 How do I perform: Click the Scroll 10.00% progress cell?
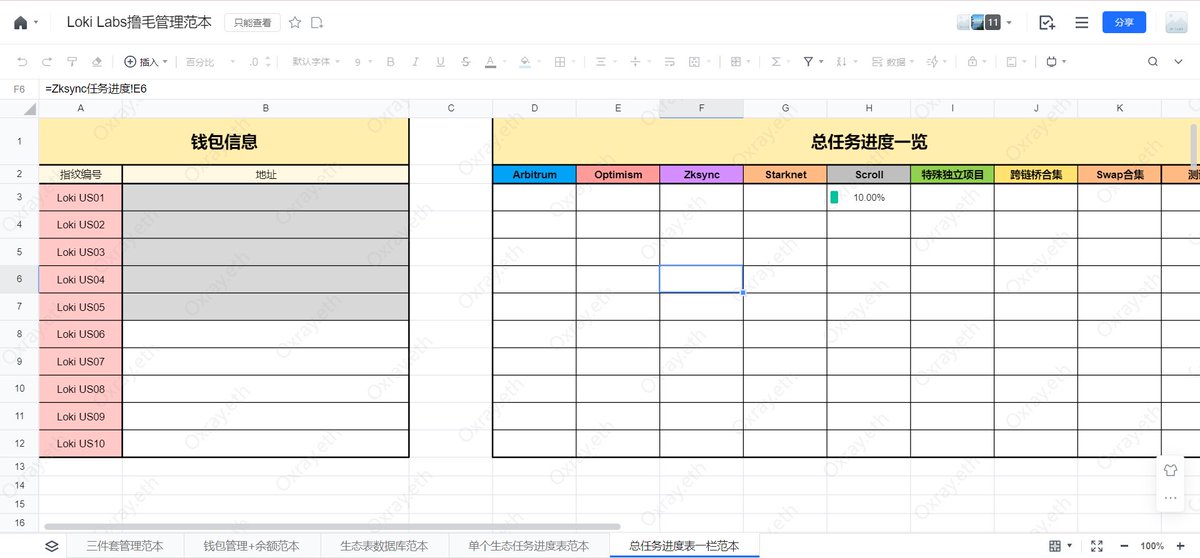click(x=868, y=198)
